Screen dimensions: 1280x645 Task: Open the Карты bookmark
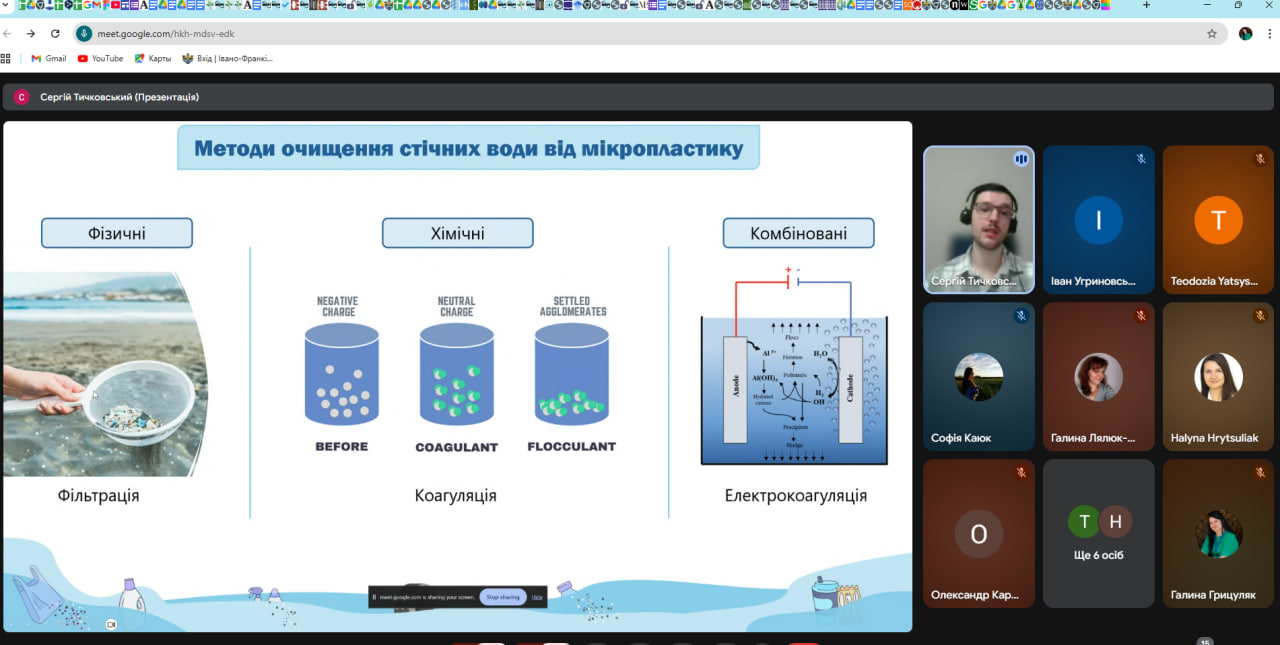(152, 58)
